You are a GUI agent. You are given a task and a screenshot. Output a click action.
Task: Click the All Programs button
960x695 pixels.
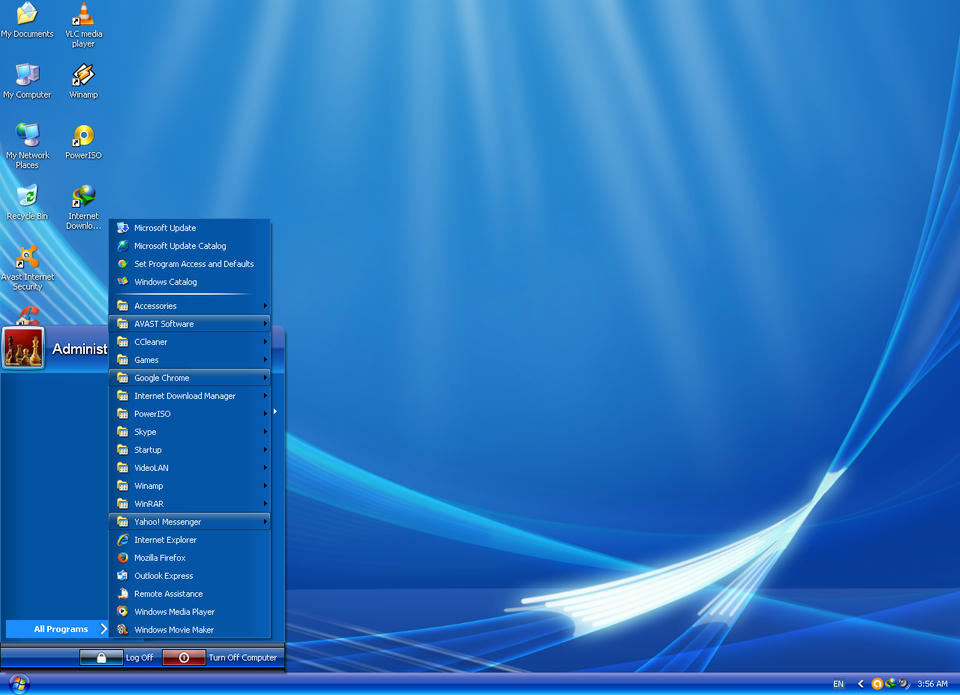point(58,629)
